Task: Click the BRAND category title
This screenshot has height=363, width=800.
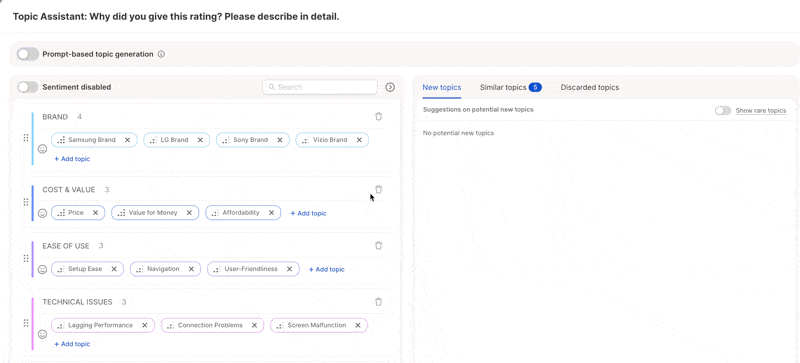Action: (x=55, y=117)
